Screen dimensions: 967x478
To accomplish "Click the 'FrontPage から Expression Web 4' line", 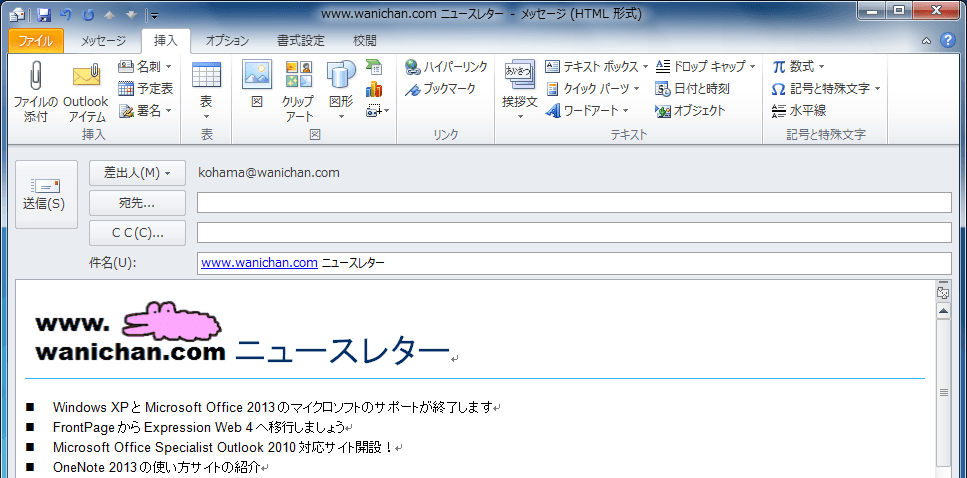I will [199, 427].
